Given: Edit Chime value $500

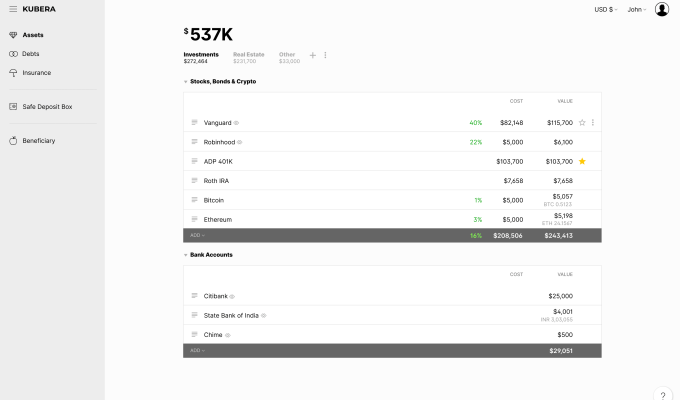Looking at the screenshot, I should [565, 335].
